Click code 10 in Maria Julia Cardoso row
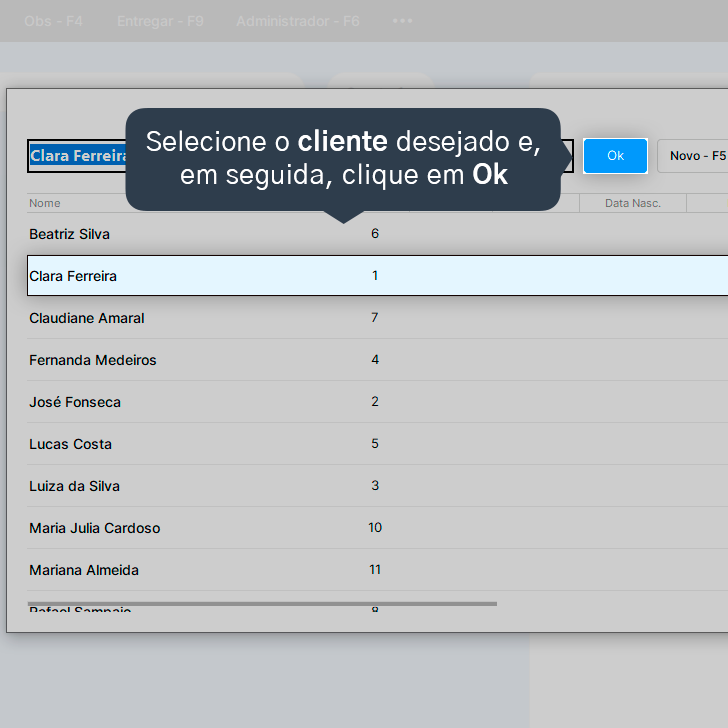Viewport: 728px width, 728px height. pyautogui.click(x=375, y=527)
